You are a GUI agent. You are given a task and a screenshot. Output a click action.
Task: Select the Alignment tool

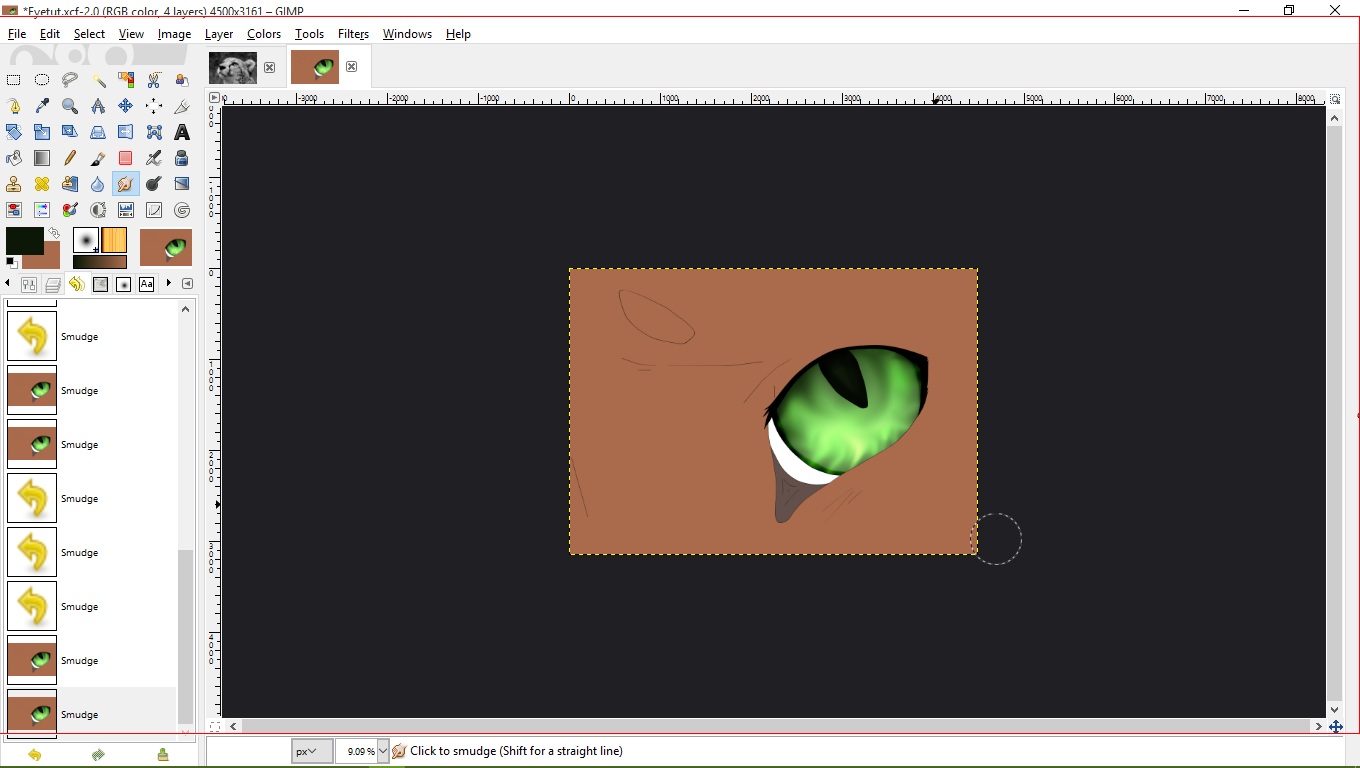154,106
